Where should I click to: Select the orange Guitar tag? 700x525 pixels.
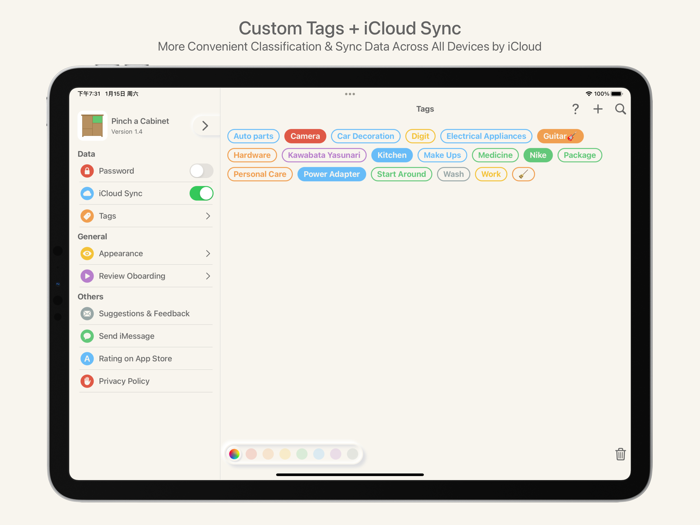click(560, 136)
